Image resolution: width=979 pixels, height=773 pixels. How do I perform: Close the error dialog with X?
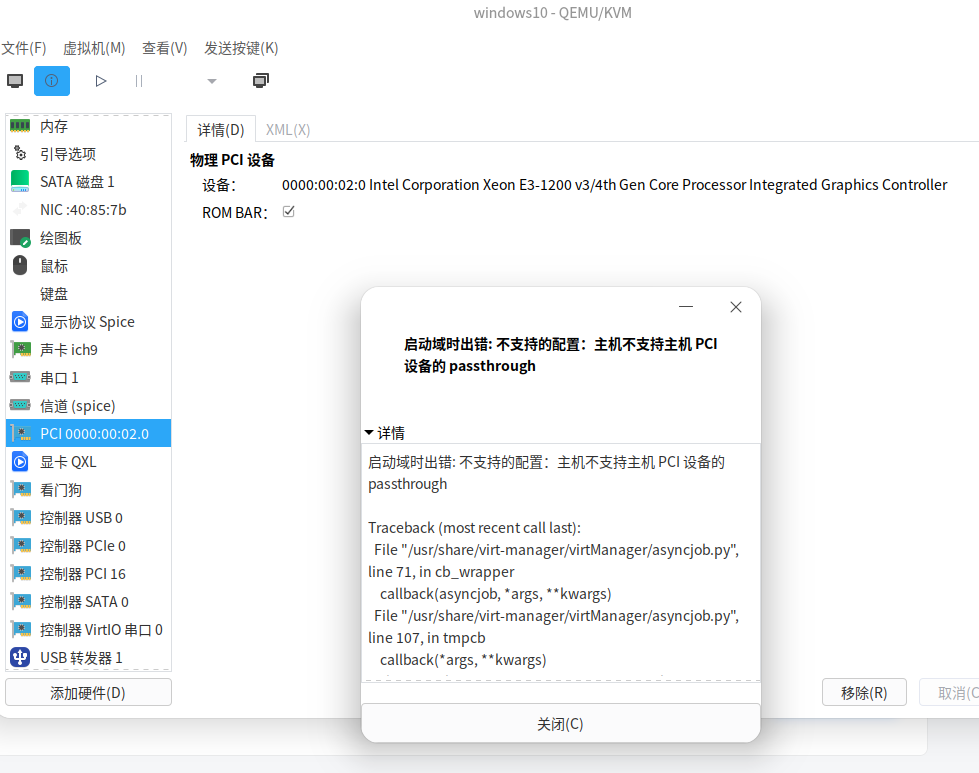(x=736, y=307)
